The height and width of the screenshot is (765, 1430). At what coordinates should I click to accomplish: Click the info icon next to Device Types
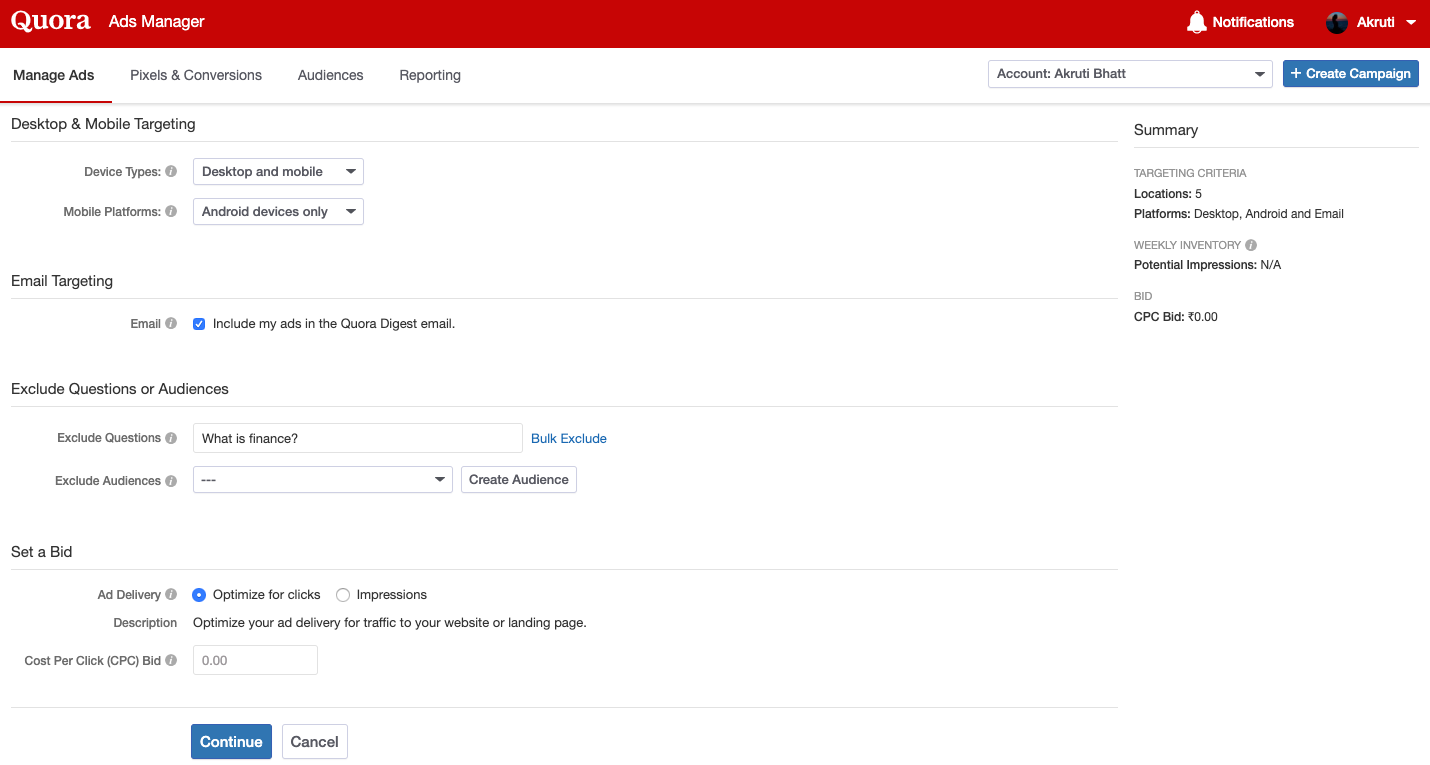171,172
